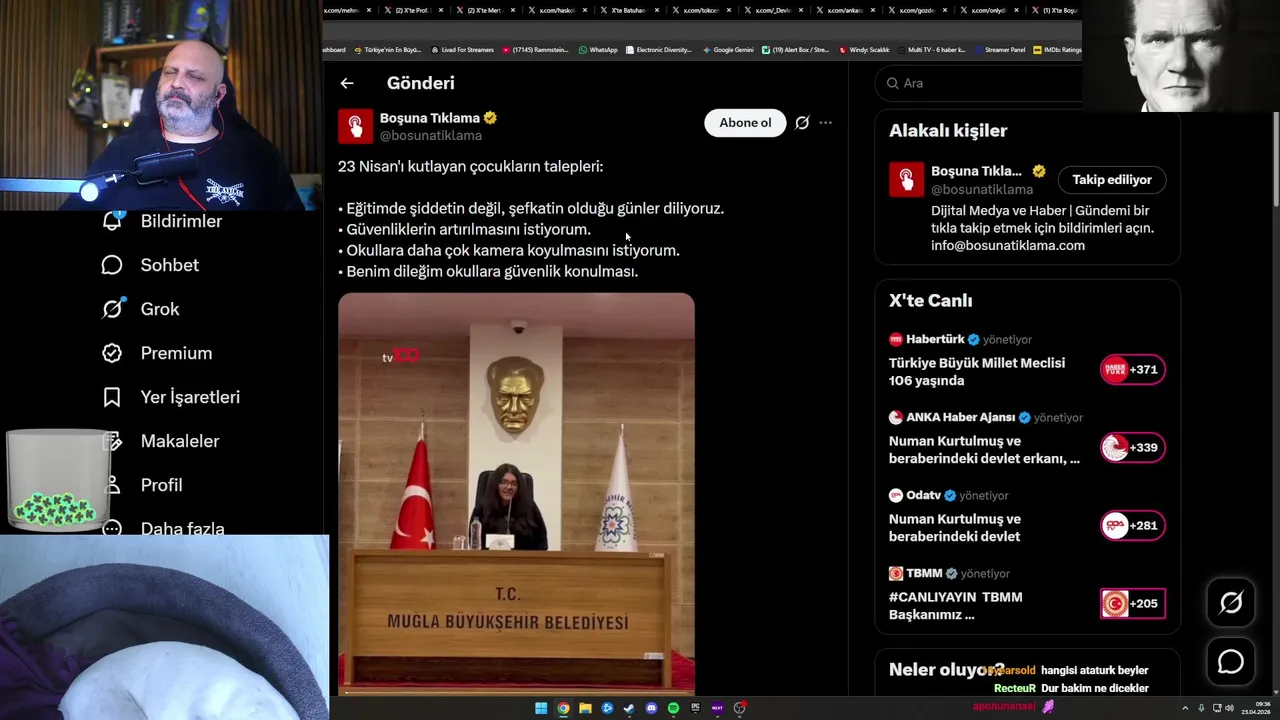Open floating messages chat button
The width and height of the screenshot is (1280, 720).
[1230, 662]
